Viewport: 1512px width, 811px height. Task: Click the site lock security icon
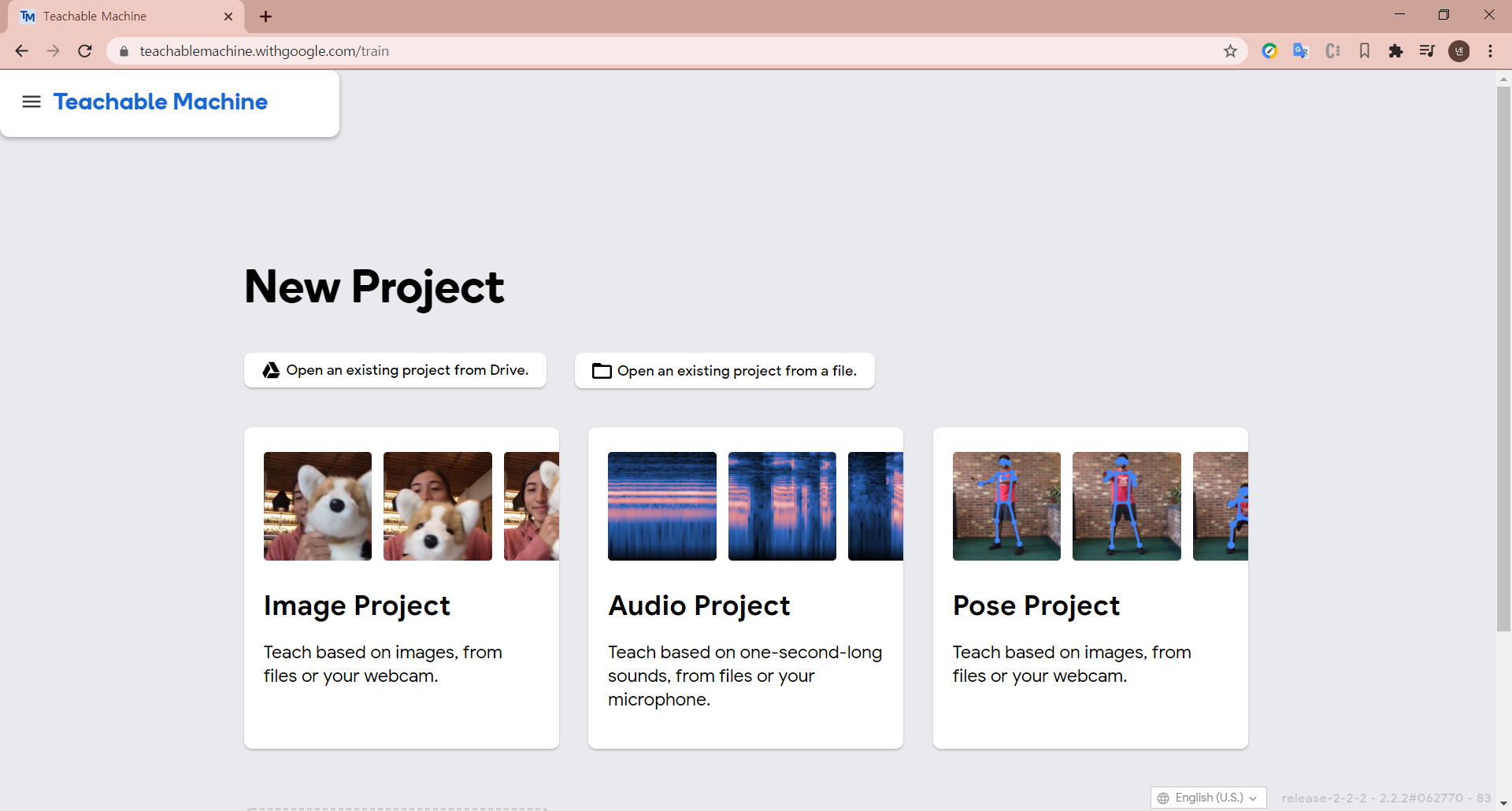point(124,51)
